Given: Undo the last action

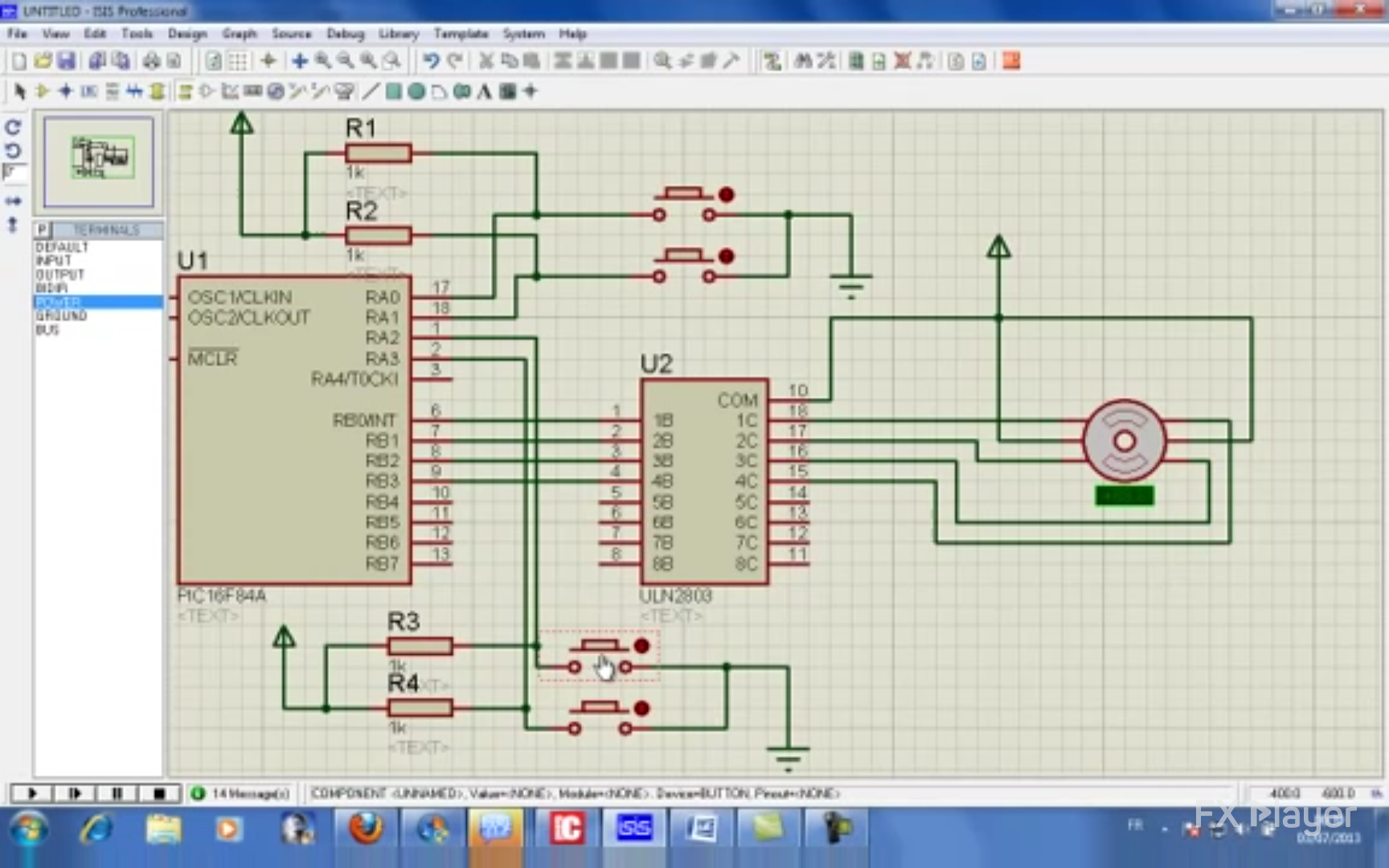Looking at the screenshot, I should point(432,61).
